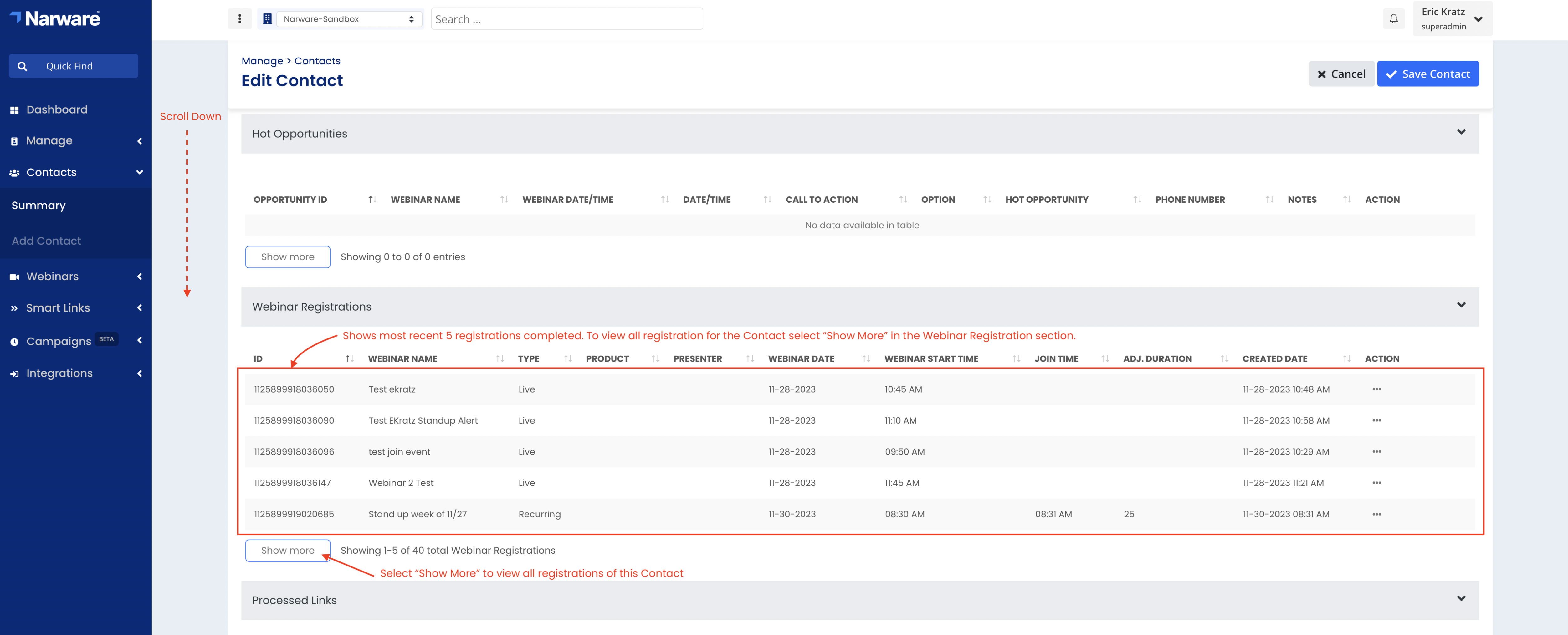The image size is (1568, 635).
Task: Open the Eric Kratz user menu
Action: coord(1452,19)
